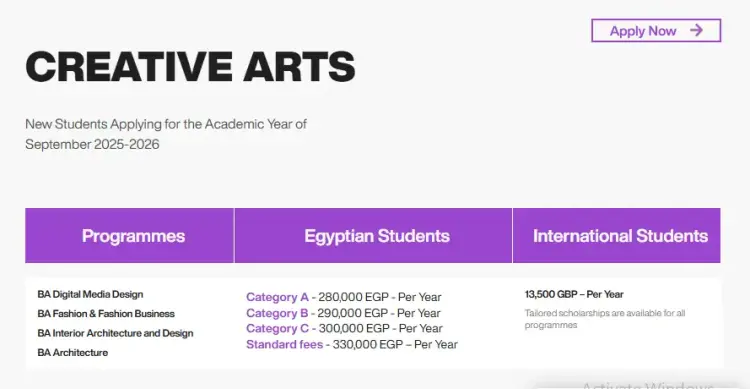Click the September 2025-2026 academic year text
Viewport: 750px width, 389px height.
click(92, 144)
